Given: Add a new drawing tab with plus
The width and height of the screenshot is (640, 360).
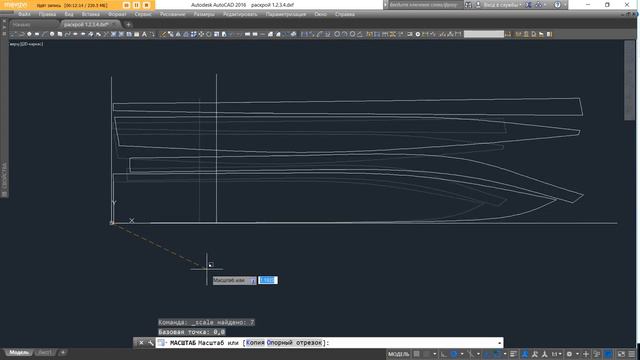Looking at the screenshot, I should 128,24.
